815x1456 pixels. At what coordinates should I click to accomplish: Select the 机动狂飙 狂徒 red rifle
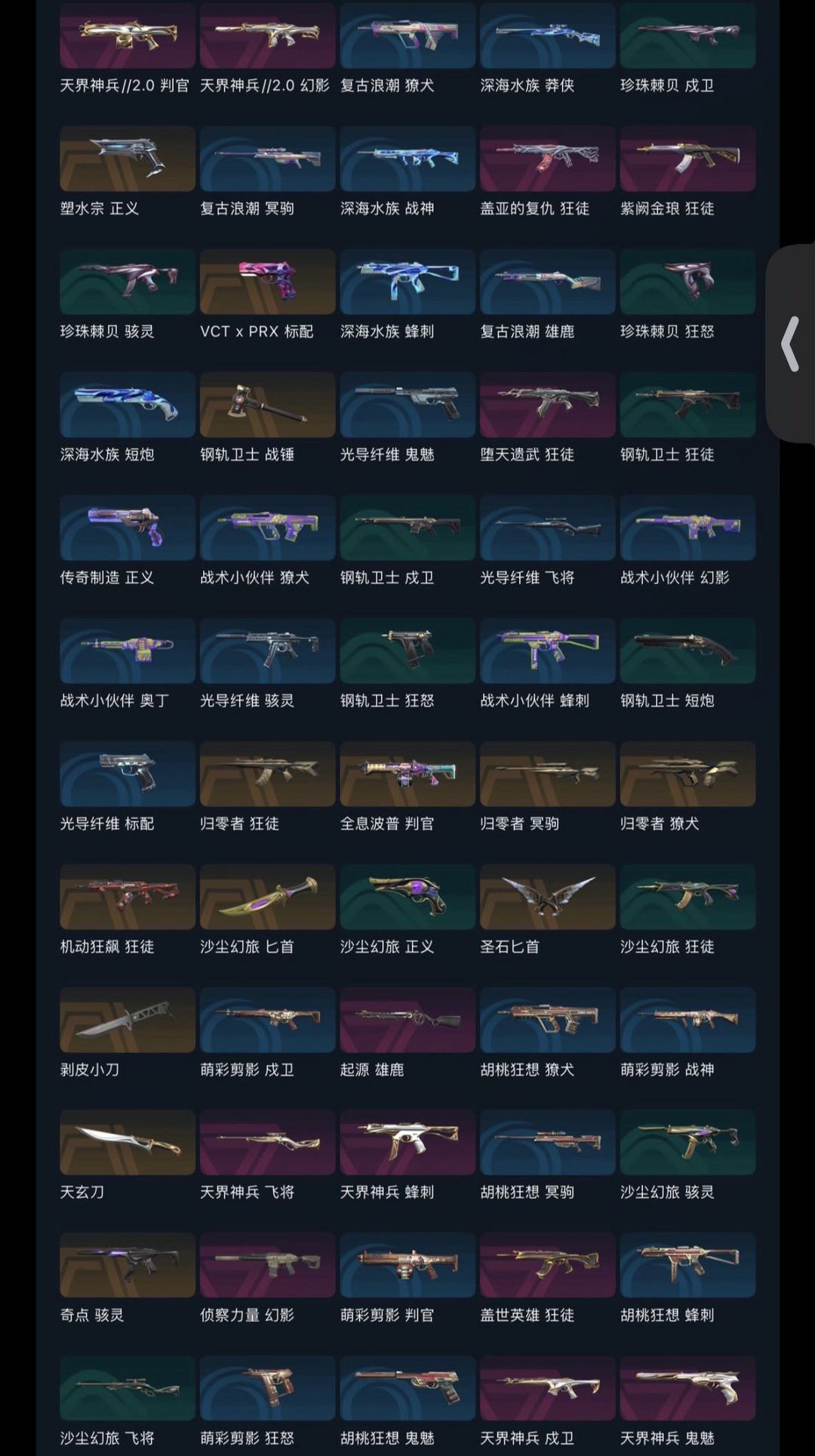[128, 897]
